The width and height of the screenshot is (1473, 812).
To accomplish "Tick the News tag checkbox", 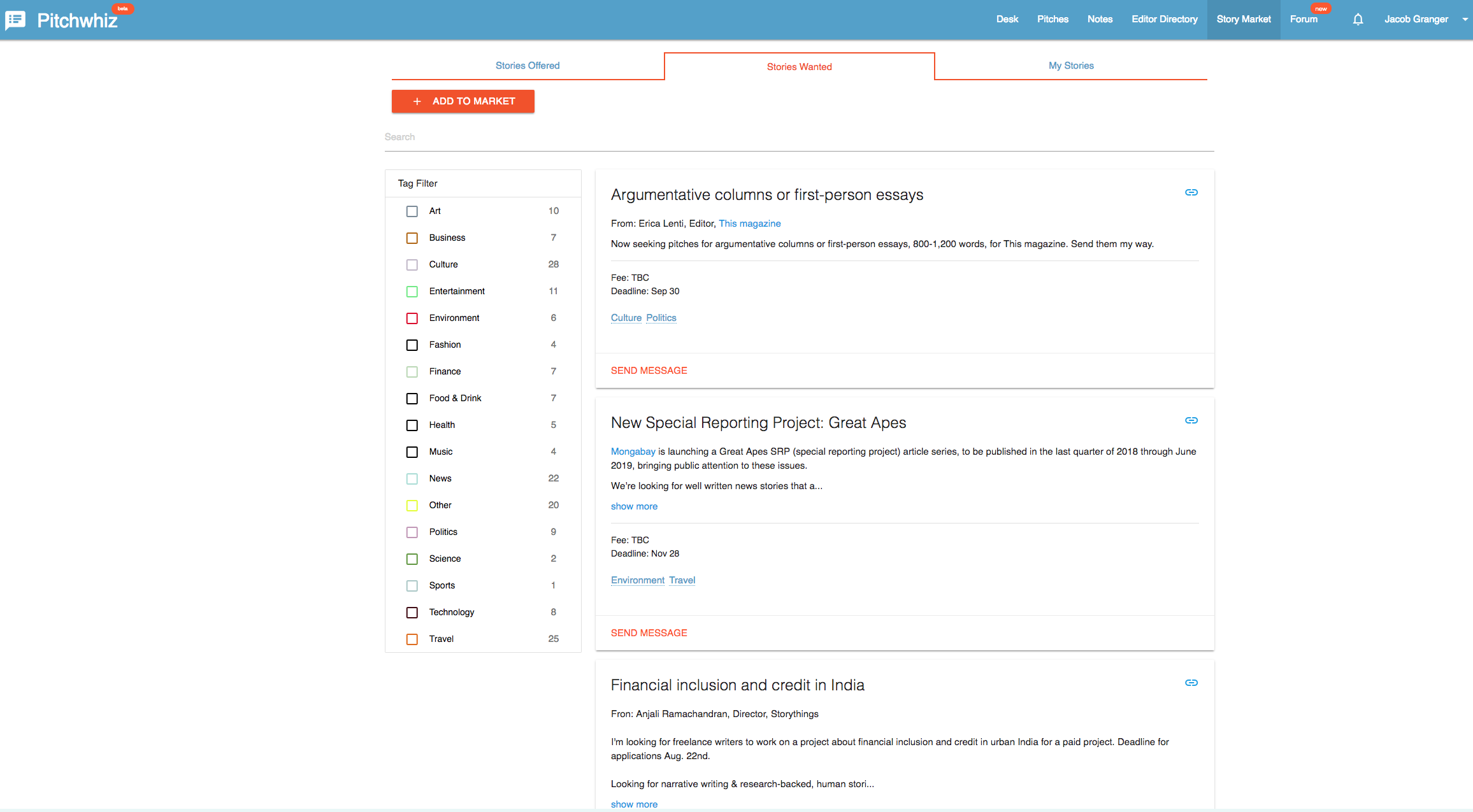I will pos(412,478).
